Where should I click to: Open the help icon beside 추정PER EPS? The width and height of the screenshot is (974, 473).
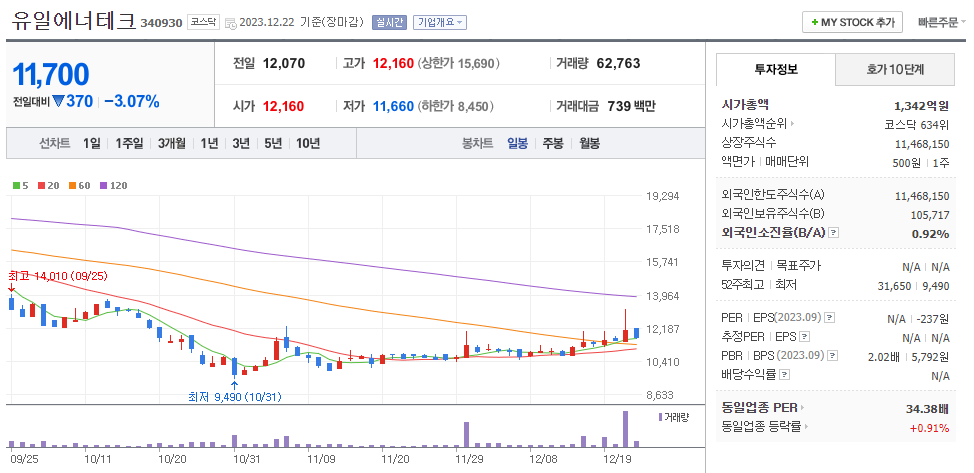(x=804, y=337)
